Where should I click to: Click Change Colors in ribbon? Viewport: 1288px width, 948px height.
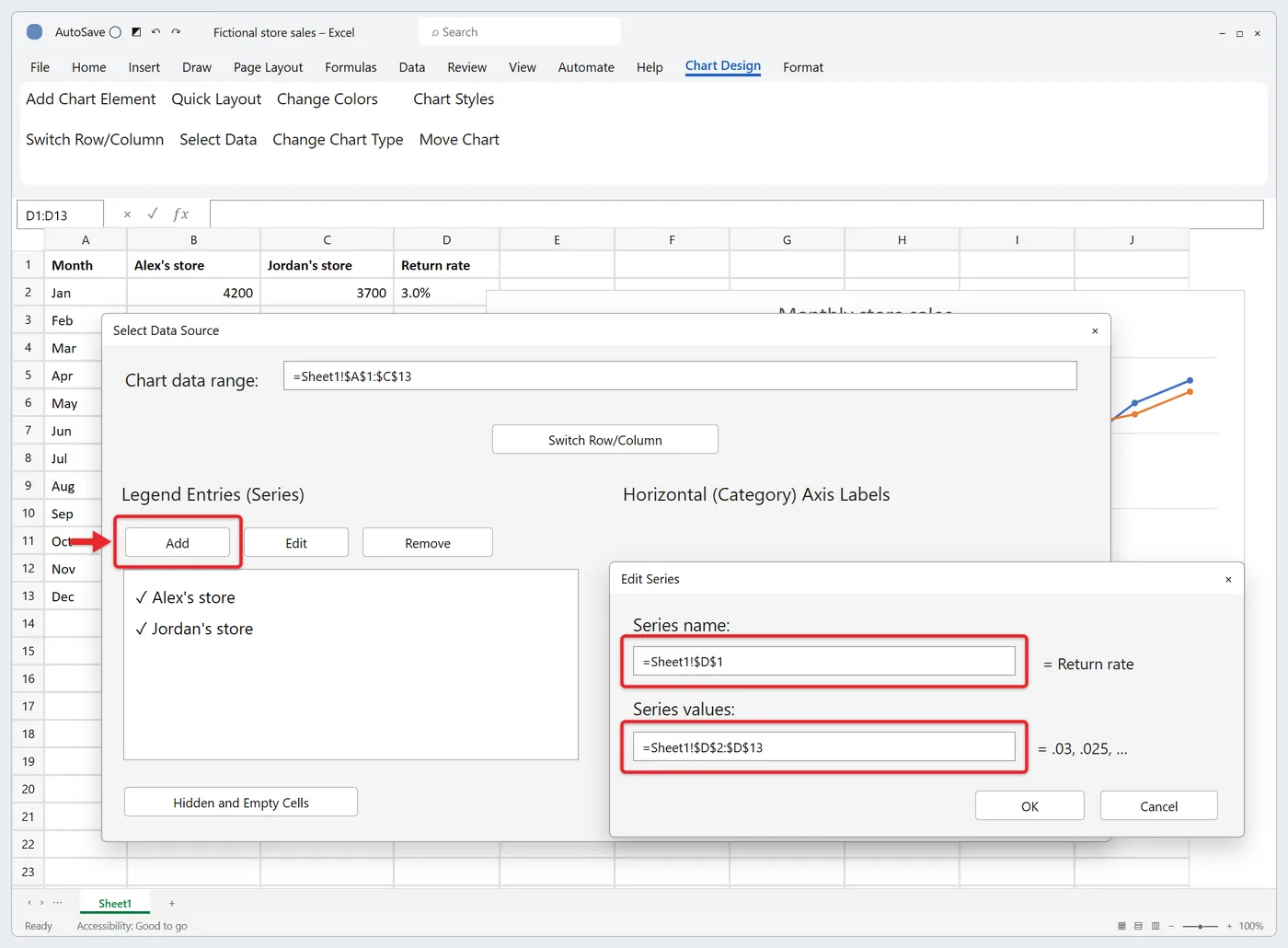pyautogui.click(x=328, y=99)
